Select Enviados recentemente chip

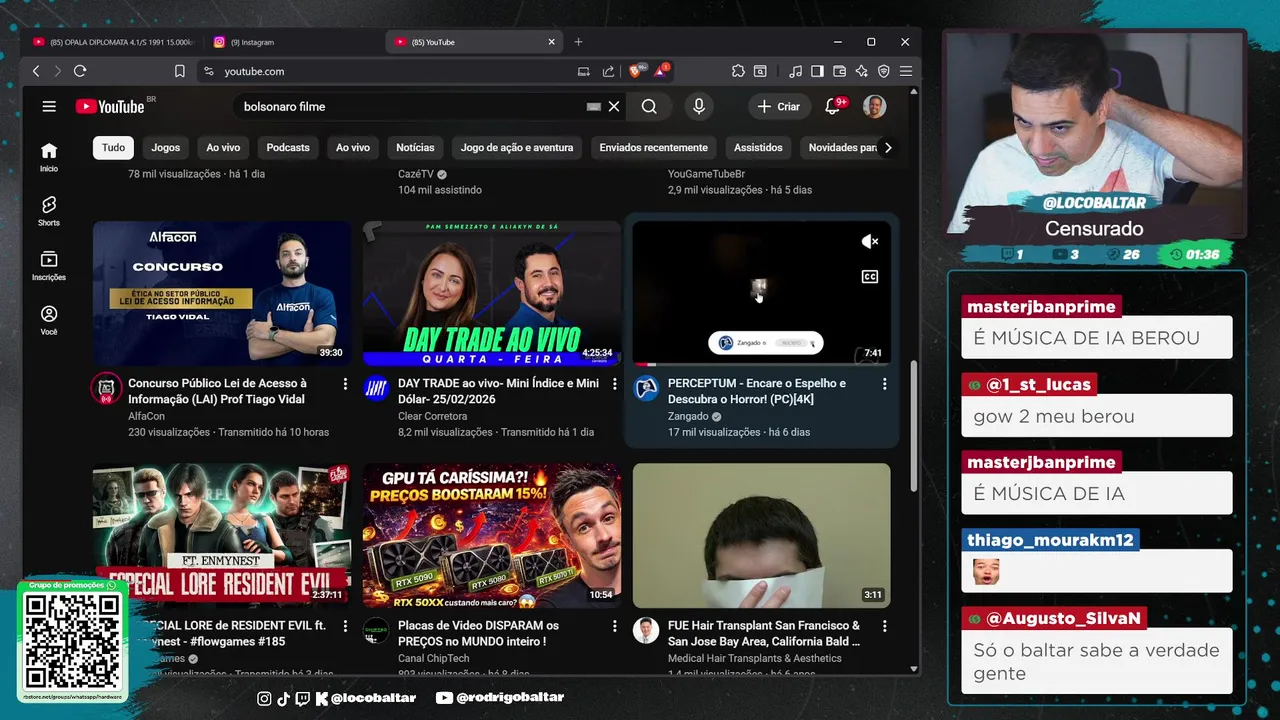[x=654, y=147]
